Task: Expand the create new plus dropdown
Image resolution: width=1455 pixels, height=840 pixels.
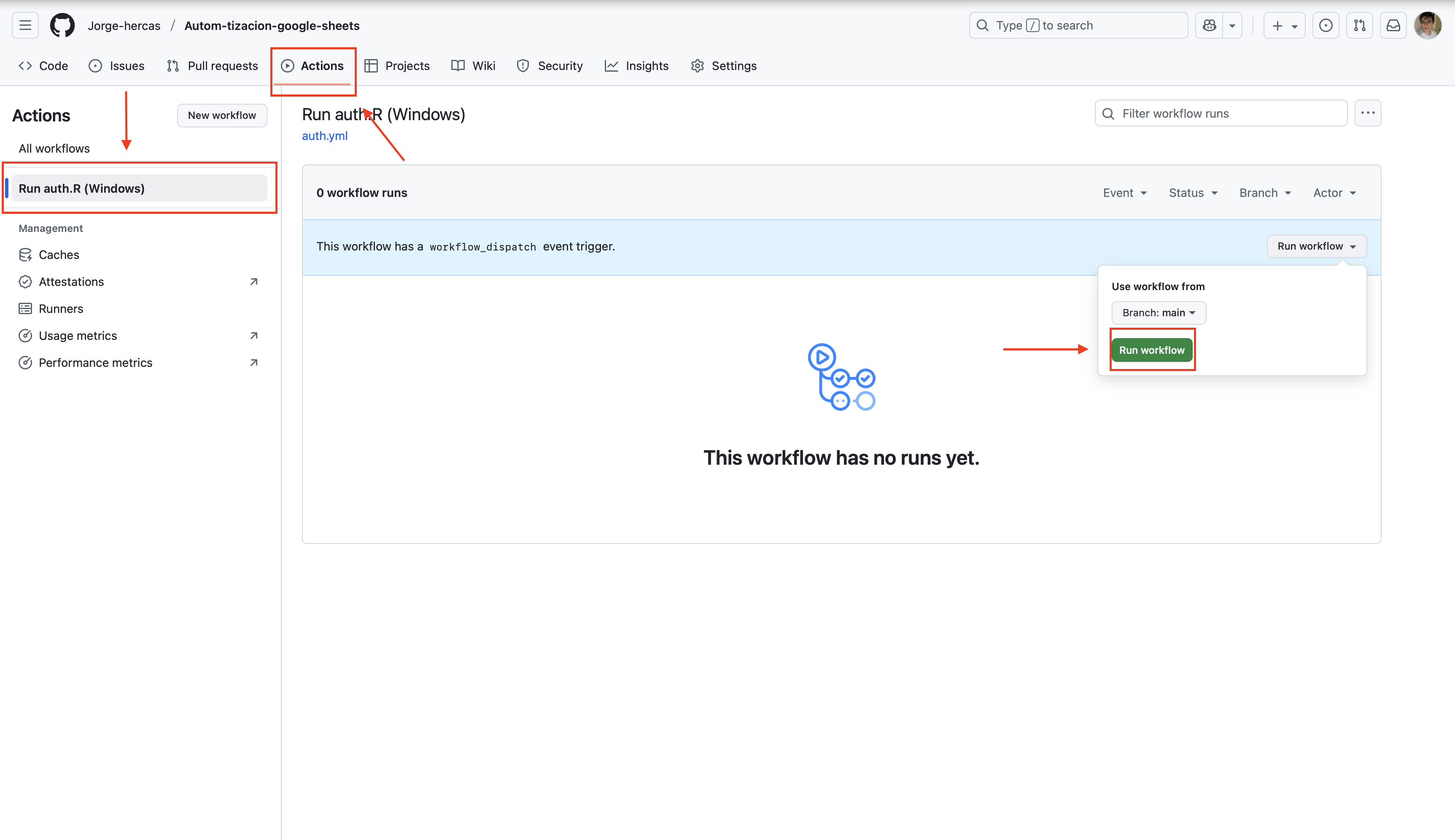Action: pos(1284,25)
